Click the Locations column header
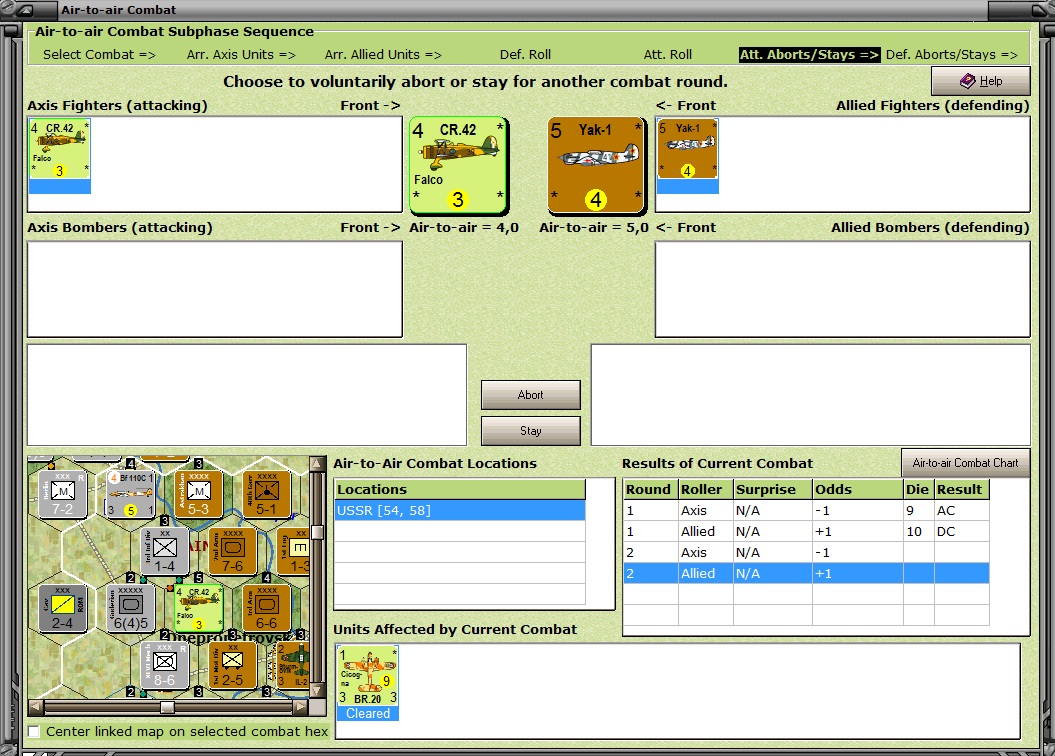The width and height of the screenshot is (1055, 756). coord(460,489)
